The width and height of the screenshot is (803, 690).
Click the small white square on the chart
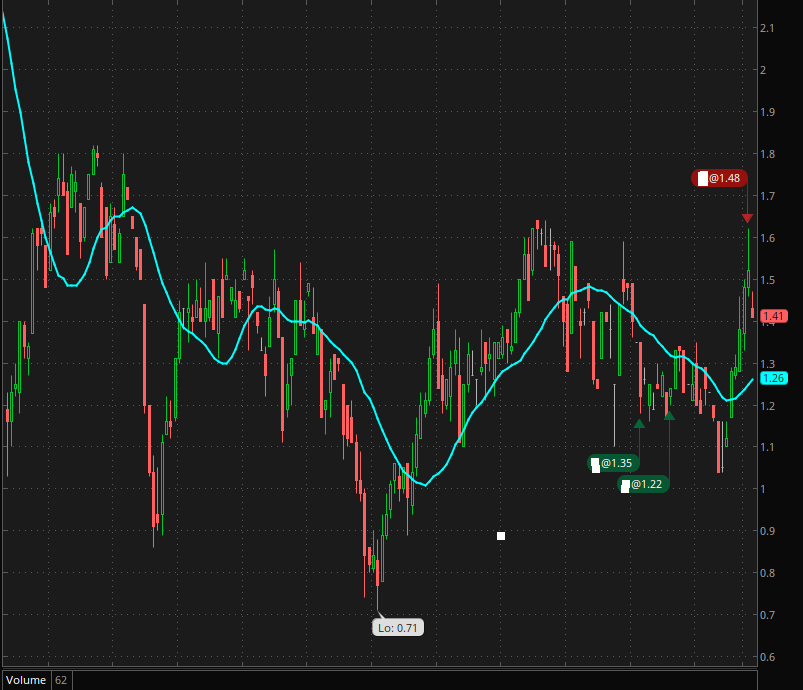[501, 536]
